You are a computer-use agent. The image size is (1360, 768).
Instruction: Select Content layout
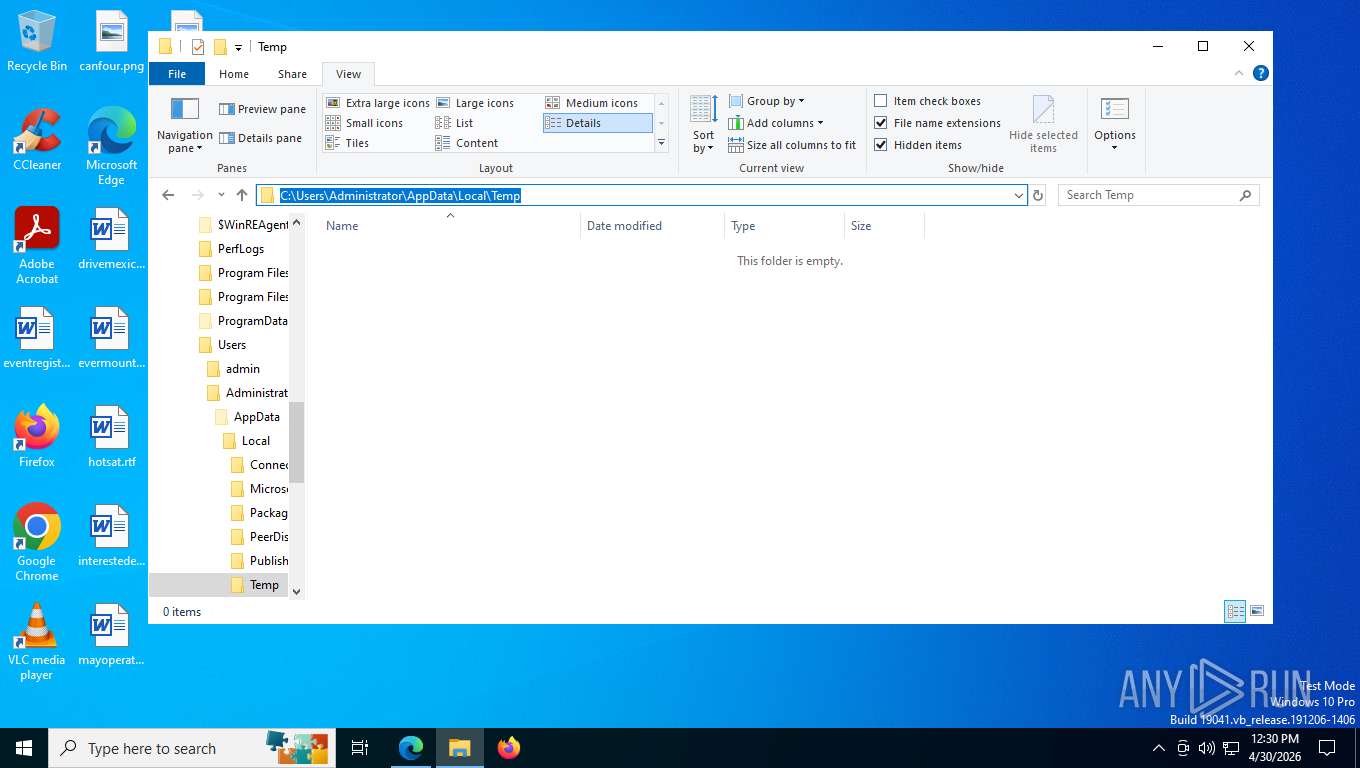click(x=467, y=143)
